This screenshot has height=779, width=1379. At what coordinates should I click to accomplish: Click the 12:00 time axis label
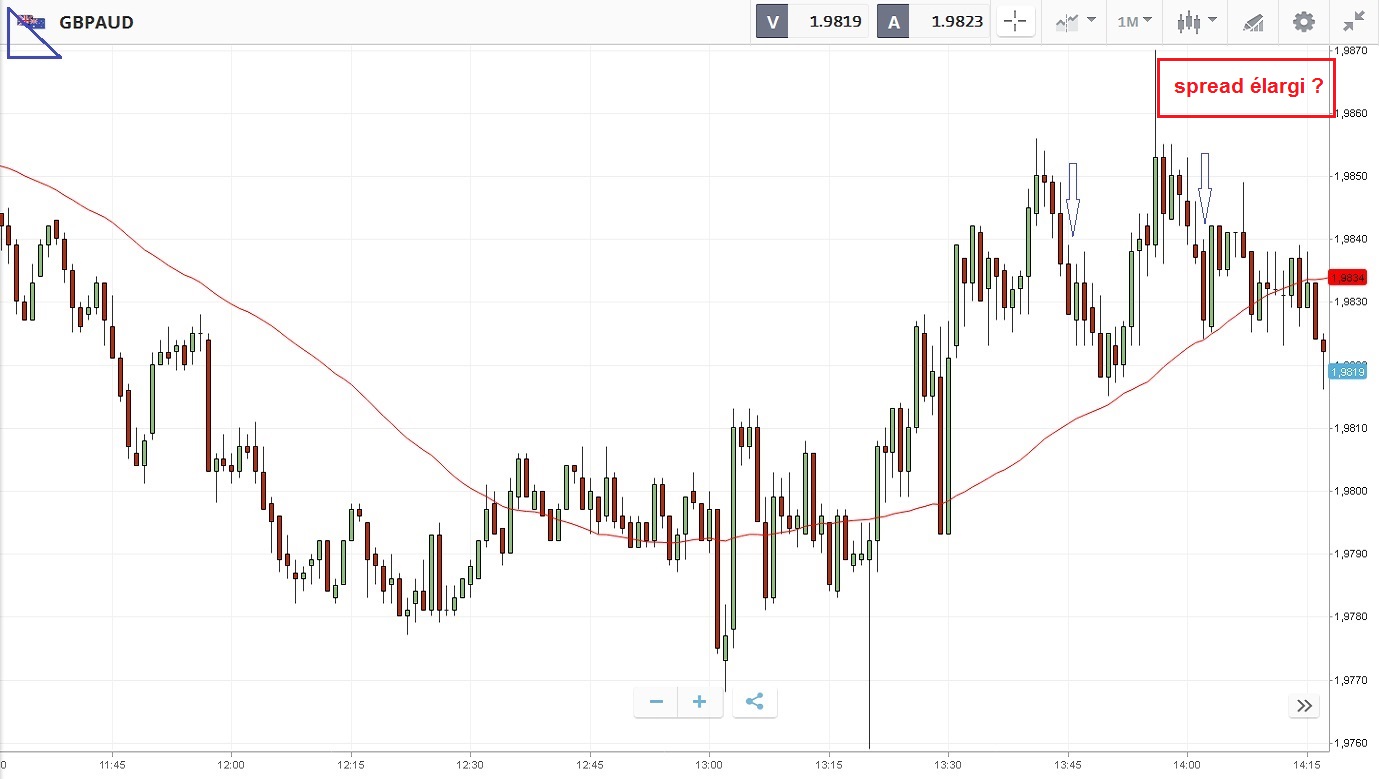click(x=231, y=767)
